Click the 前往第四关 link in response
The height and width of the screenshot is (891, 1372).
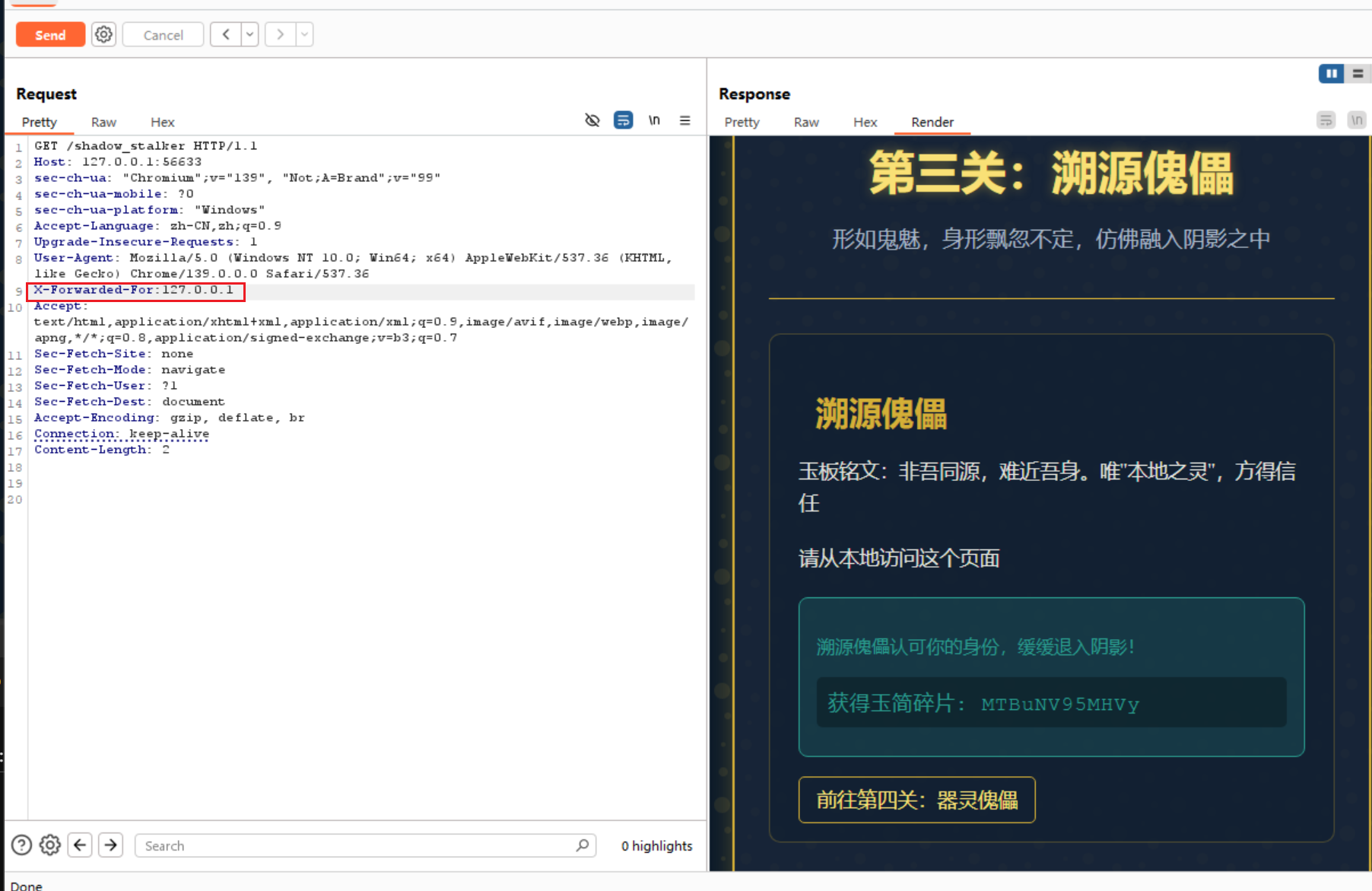(x=916, y=800)
